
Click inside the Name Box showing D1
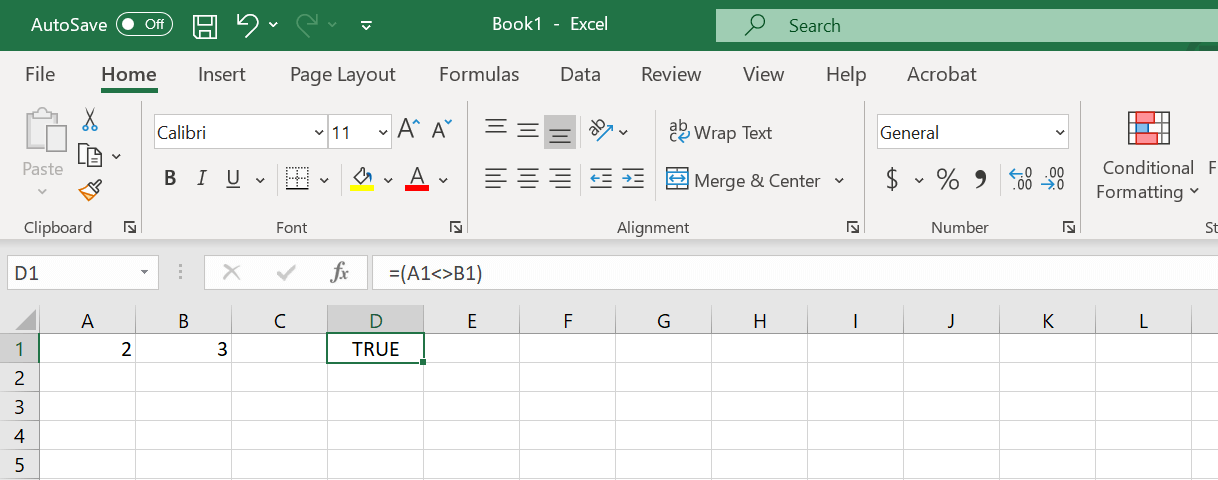pos(72,272)
